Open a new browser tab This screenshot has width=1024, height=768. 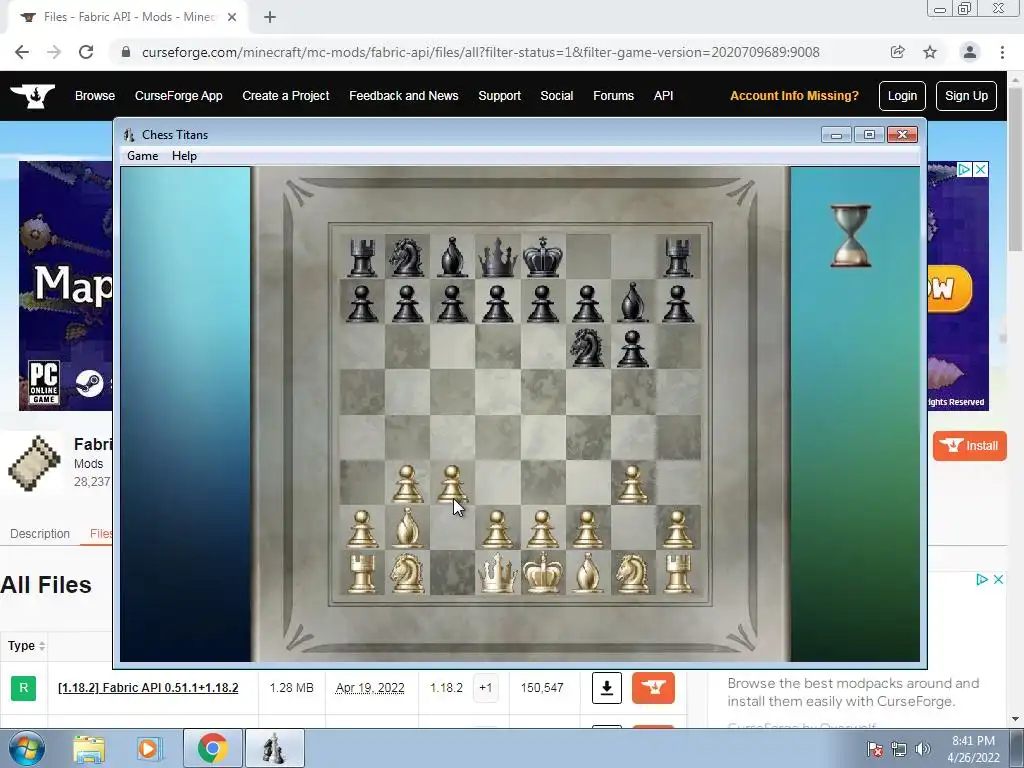(x=270, y=18)
